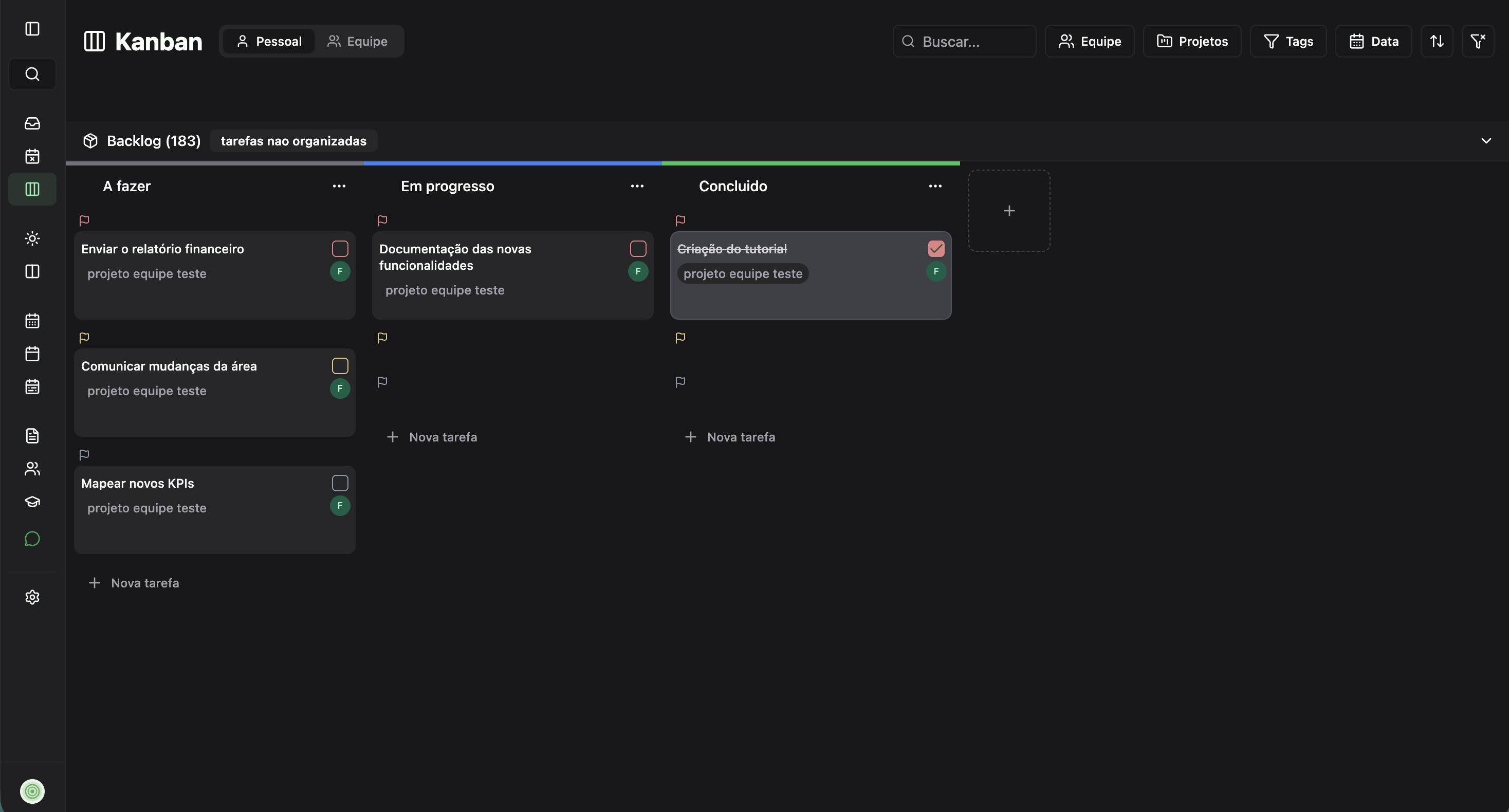1509x812 pixels.
Task: Open the team members icon in the sidebar
Action: click(32, 468)
